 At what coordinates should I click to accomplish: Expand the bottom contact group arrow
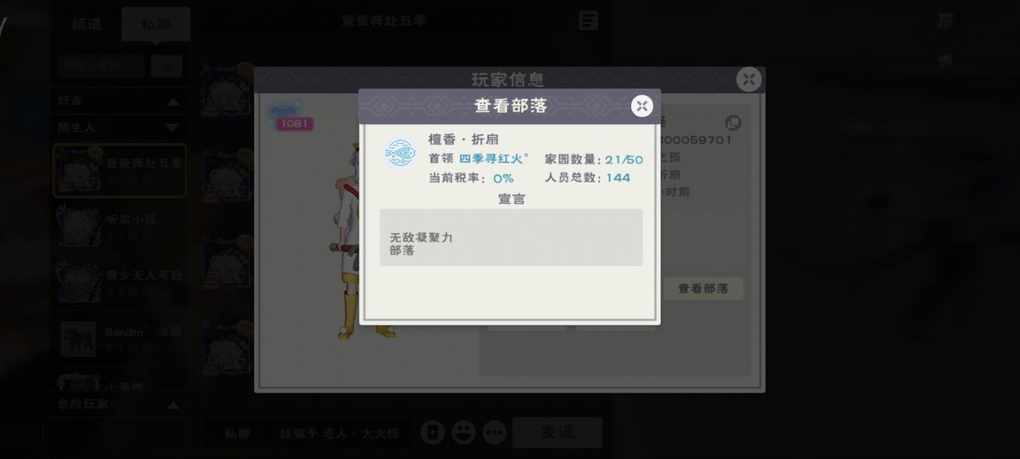173,405
